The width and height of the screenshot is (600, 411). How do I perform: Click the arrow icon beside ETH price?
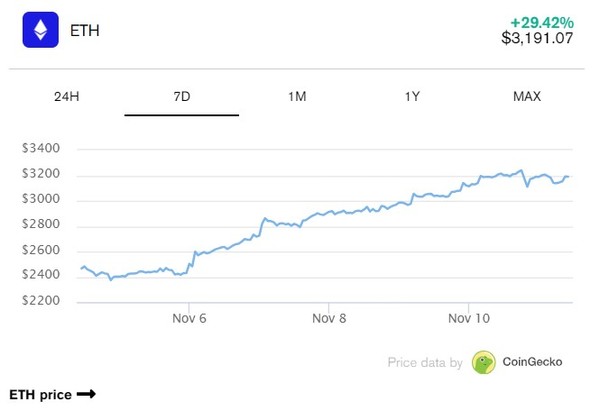pos(86,394)
